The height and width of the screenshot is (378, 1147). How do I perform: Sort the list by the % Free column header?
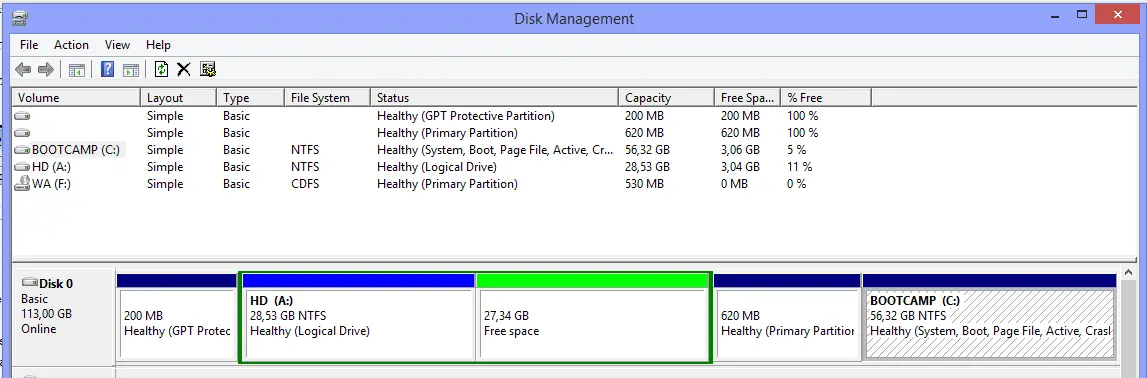pyautogui.click(x=826, y=97)
